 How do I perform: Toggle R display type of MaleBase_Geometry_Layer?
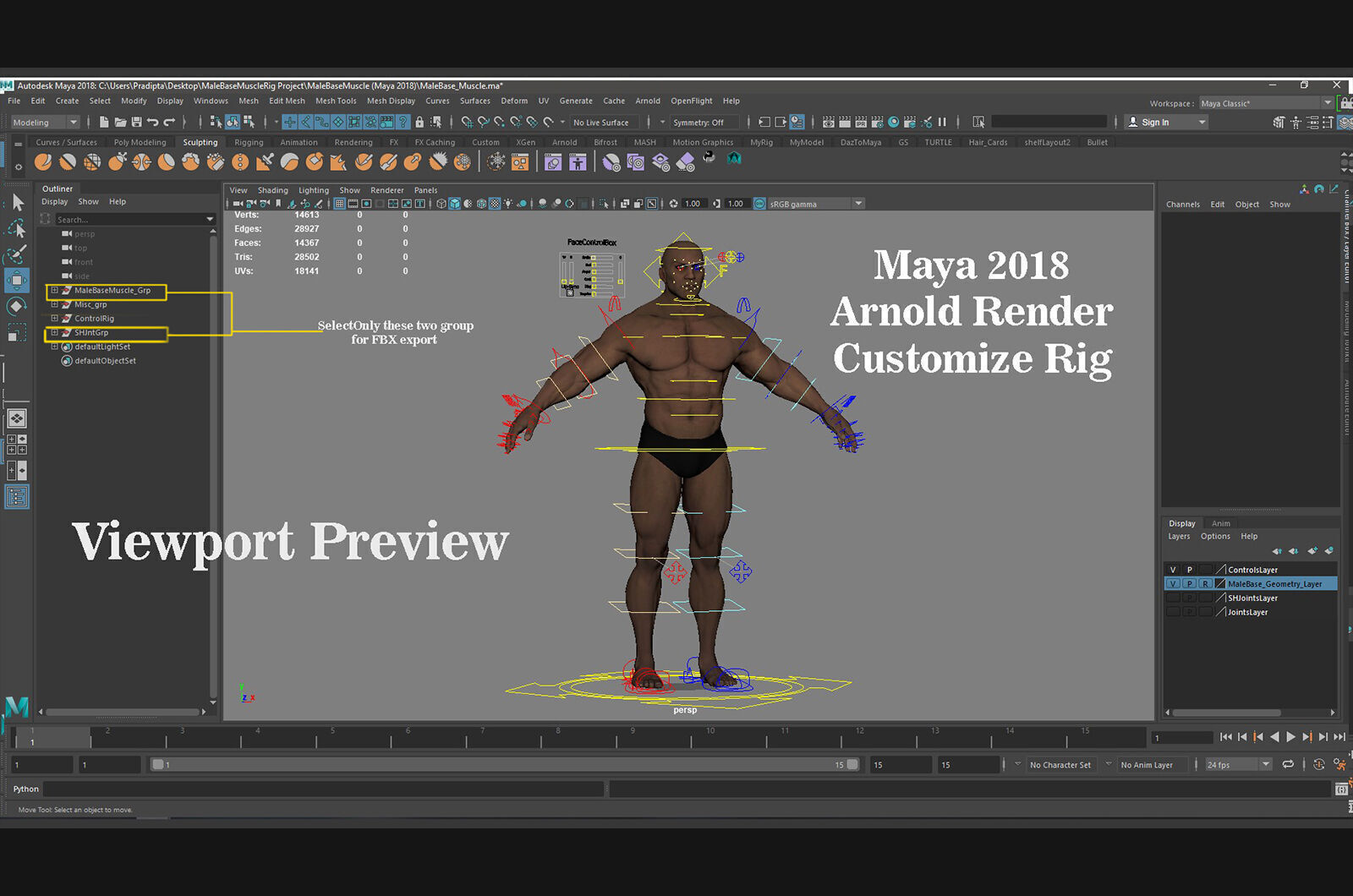point(1206,584)
